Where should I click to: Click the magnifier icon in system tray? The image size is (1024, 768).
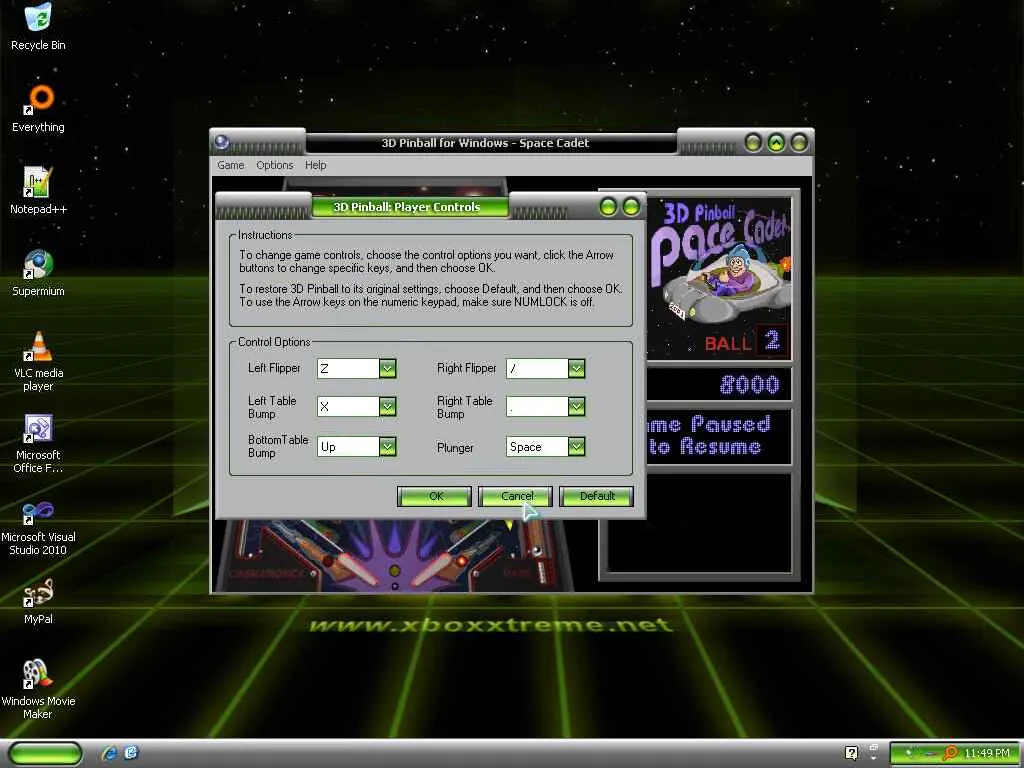(x=950, y=754)
